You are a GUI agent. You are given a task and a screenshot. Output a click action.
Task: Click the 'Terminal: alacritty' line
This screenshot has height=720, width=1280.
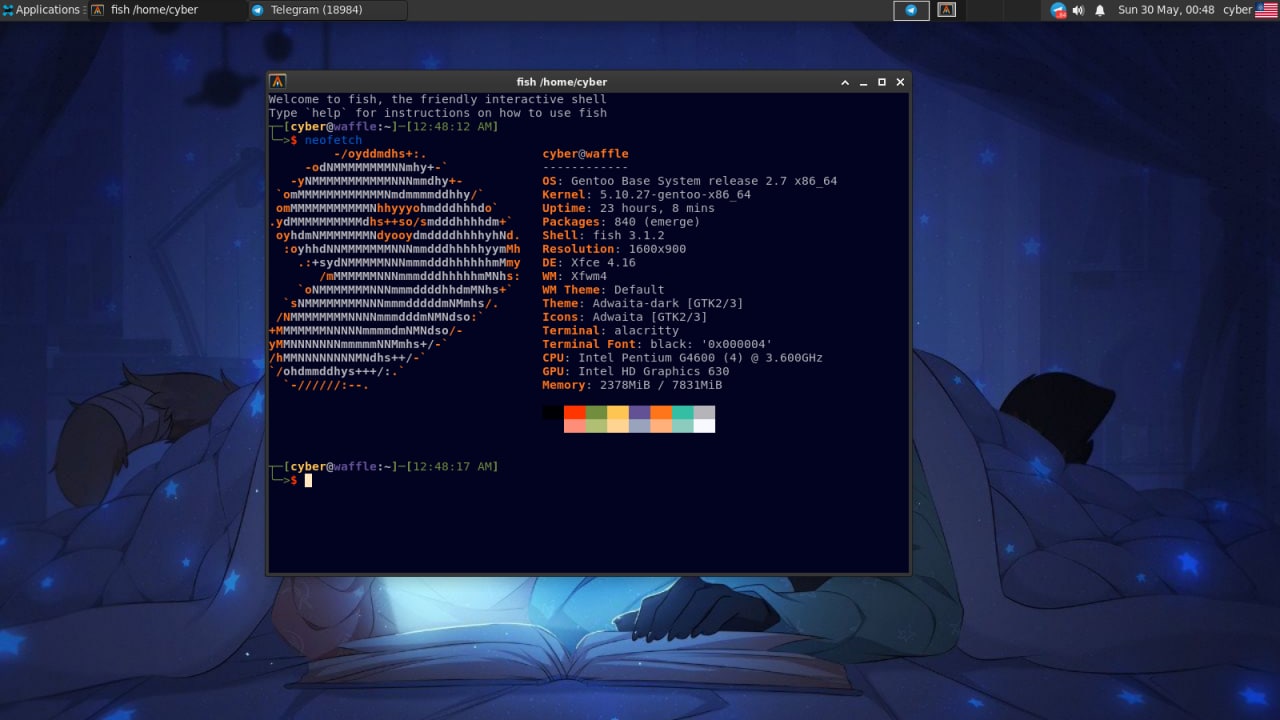pos(610,330)
